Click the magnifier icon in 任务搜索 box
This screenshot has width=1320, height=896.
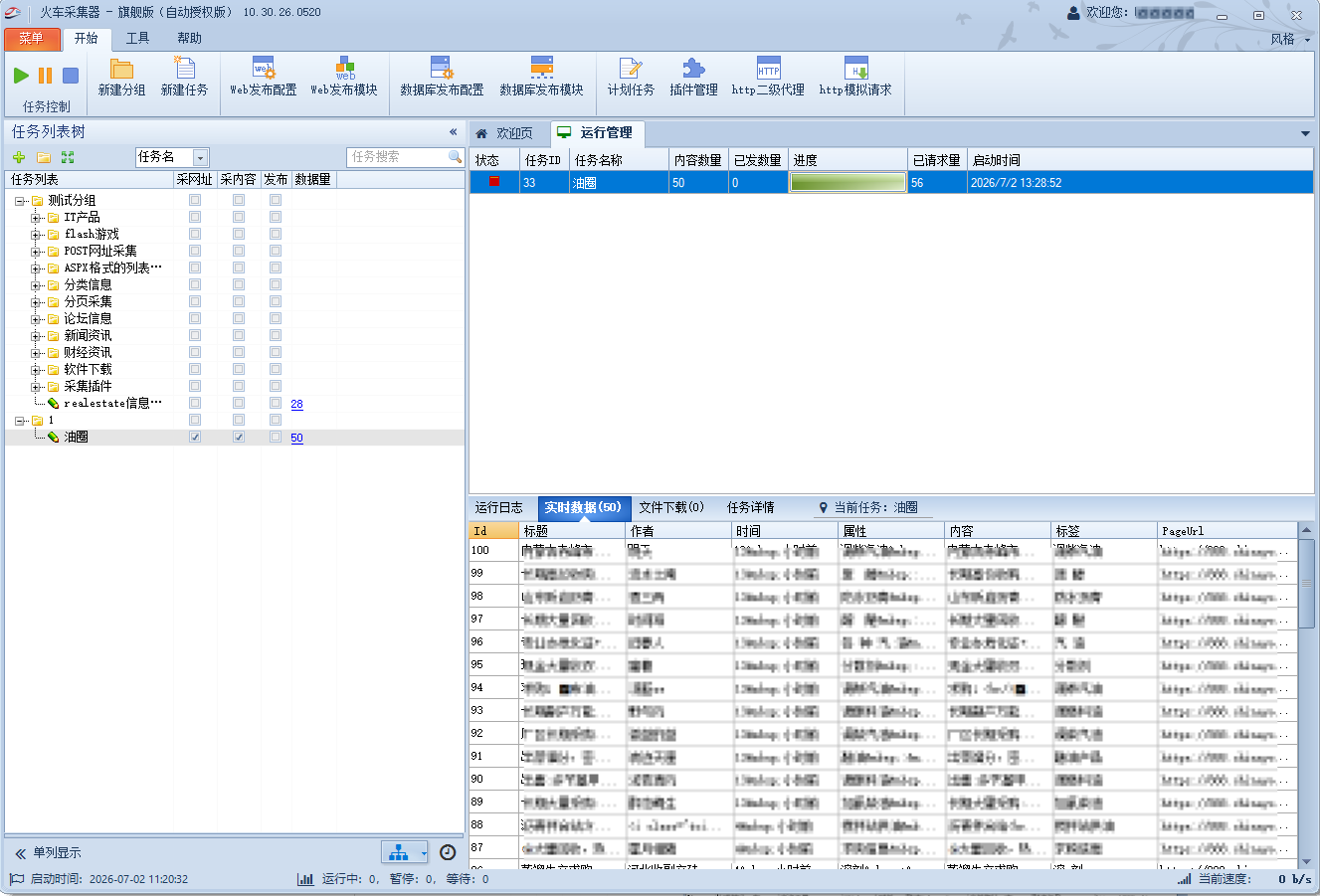click(x=455, y=157)
